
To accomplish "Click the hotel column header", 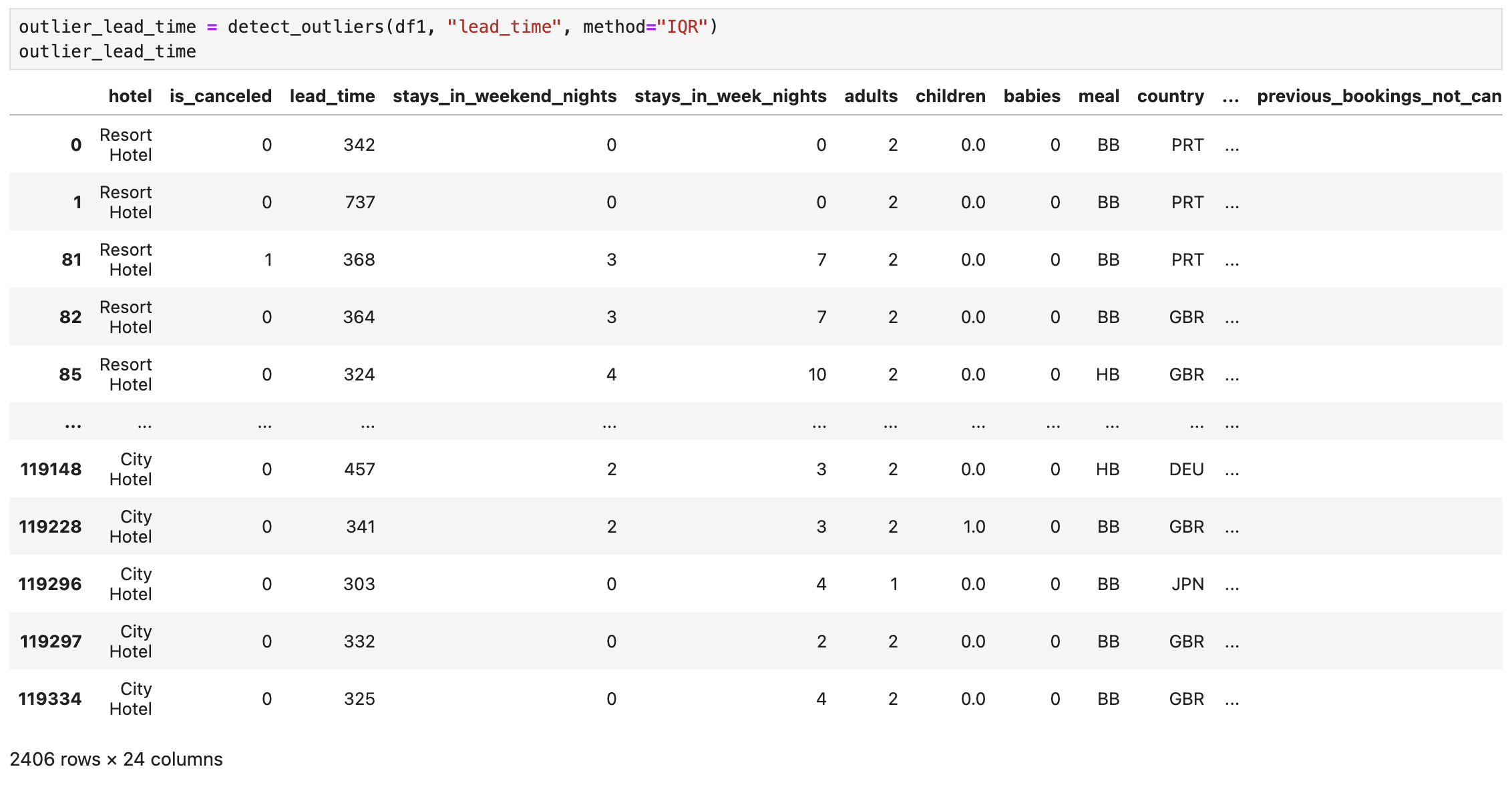I will pos(130,96).
